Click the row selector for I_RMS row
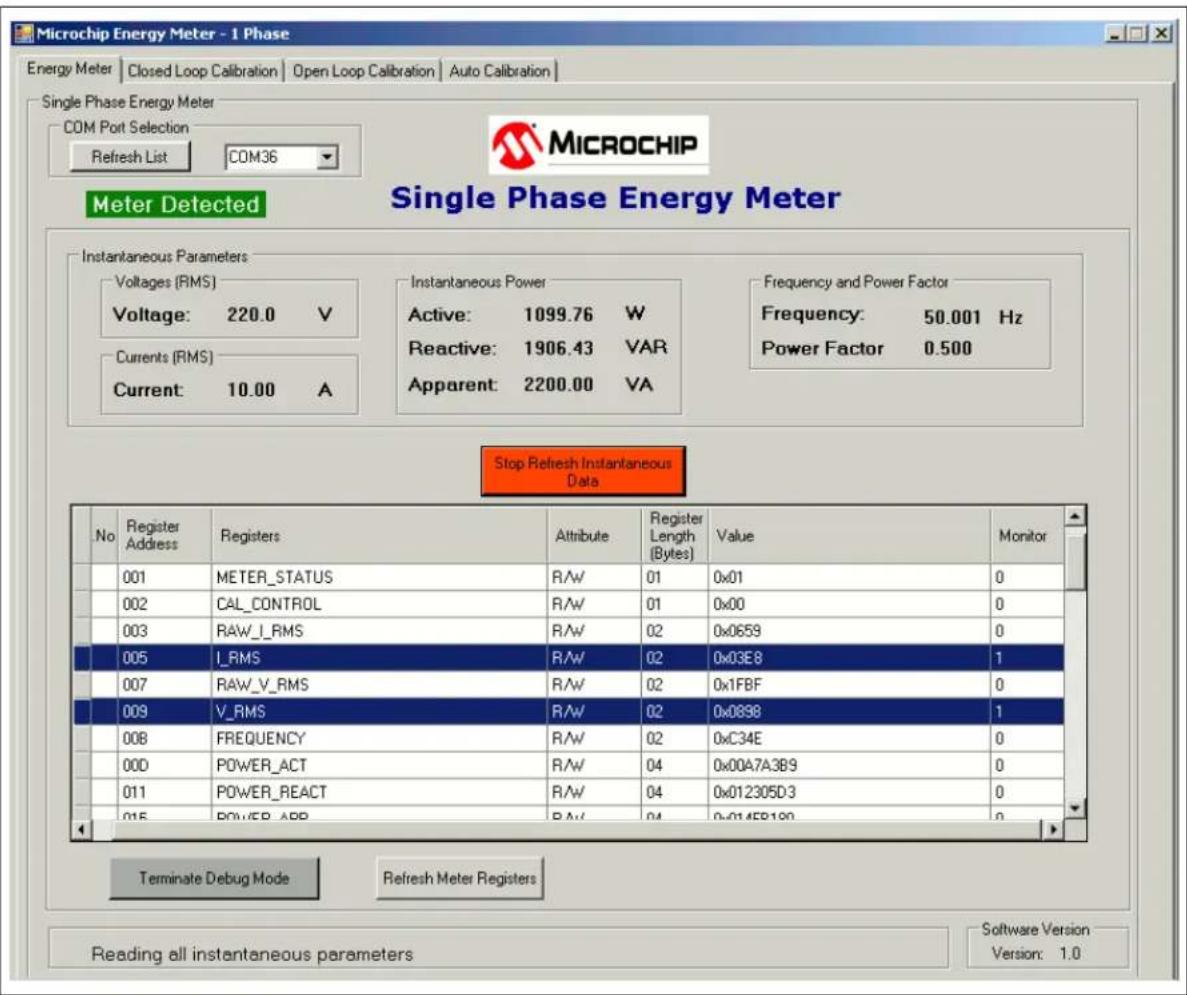The image size is (1187, 995). [83, 658]
